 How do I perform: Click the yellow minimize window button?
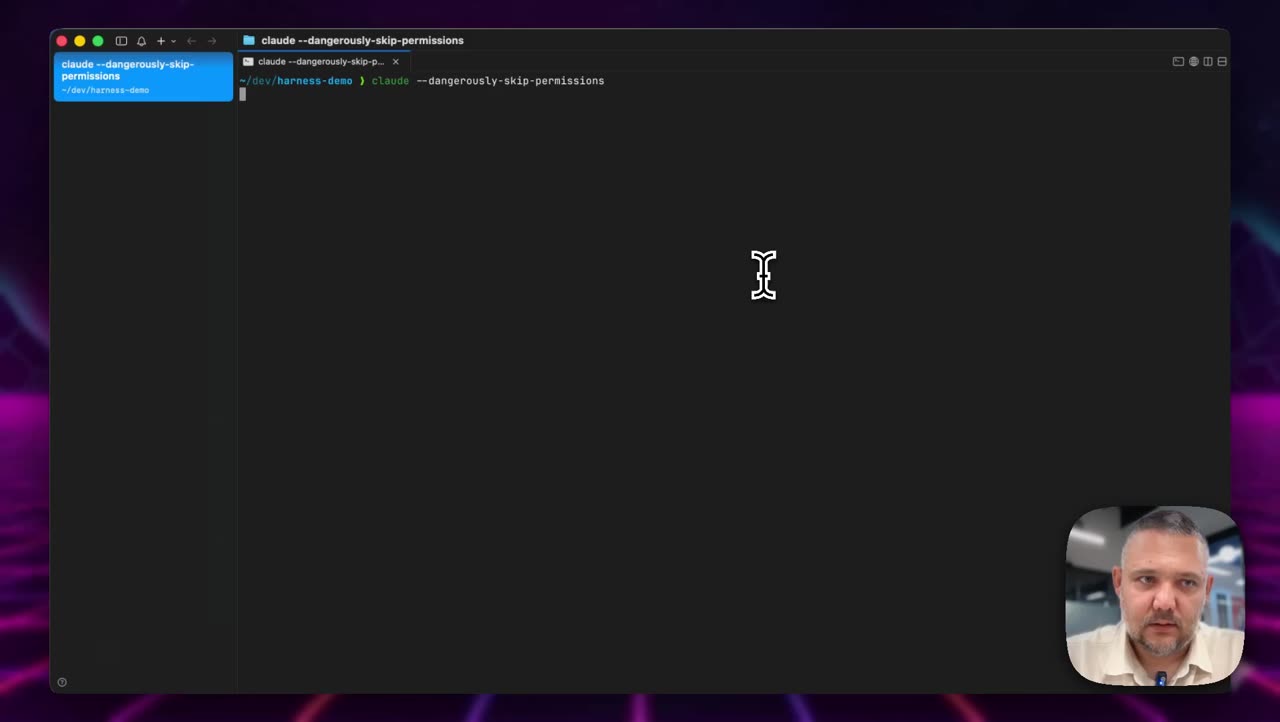(x=80, y=41)
